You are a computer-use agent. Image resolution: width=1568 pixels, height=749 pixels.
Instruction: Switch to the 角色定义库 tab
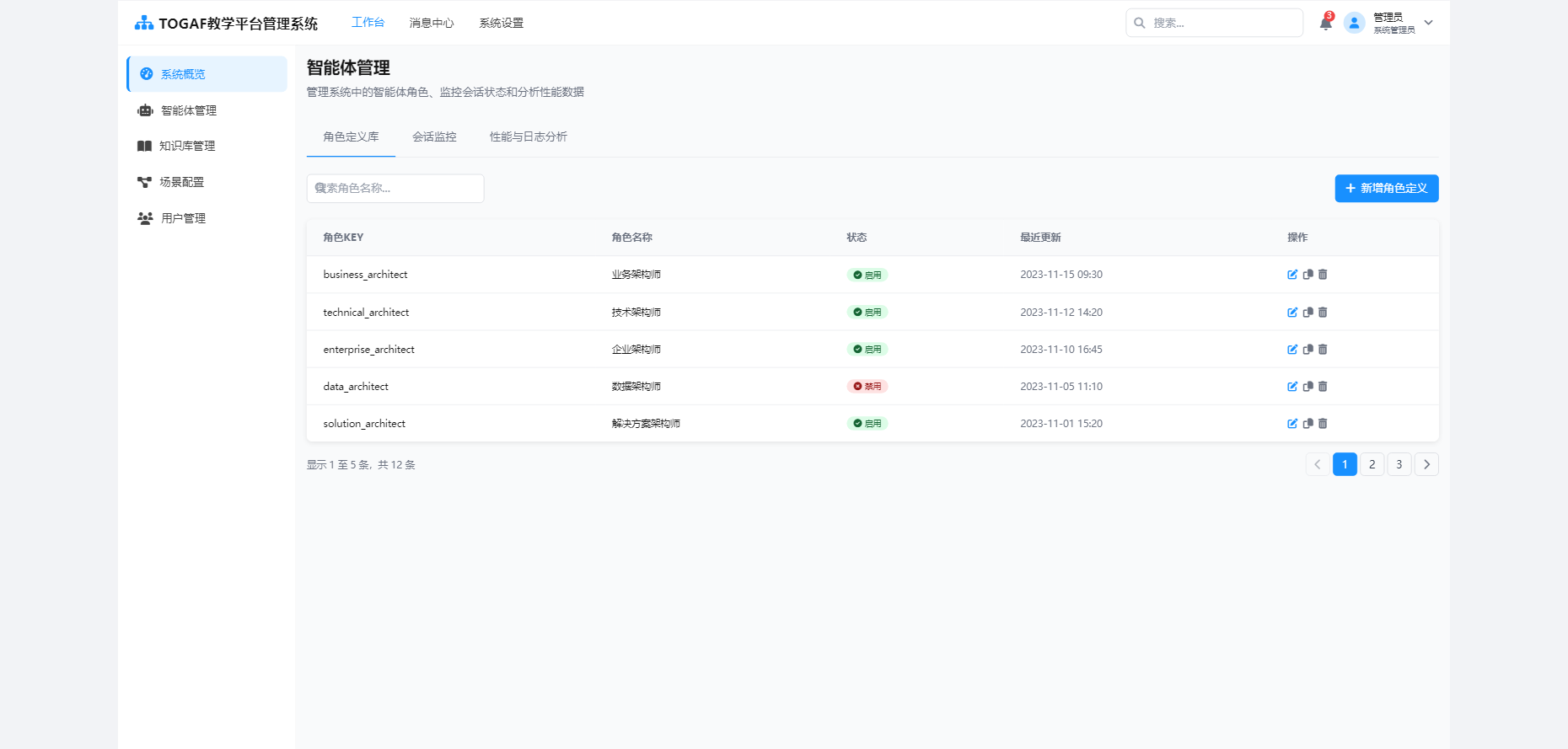[x=351, y=136]
